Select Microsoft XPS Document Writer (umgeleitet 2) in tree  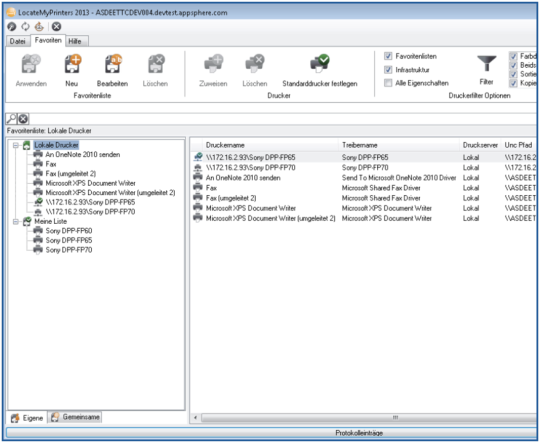[x=110, y=193]
